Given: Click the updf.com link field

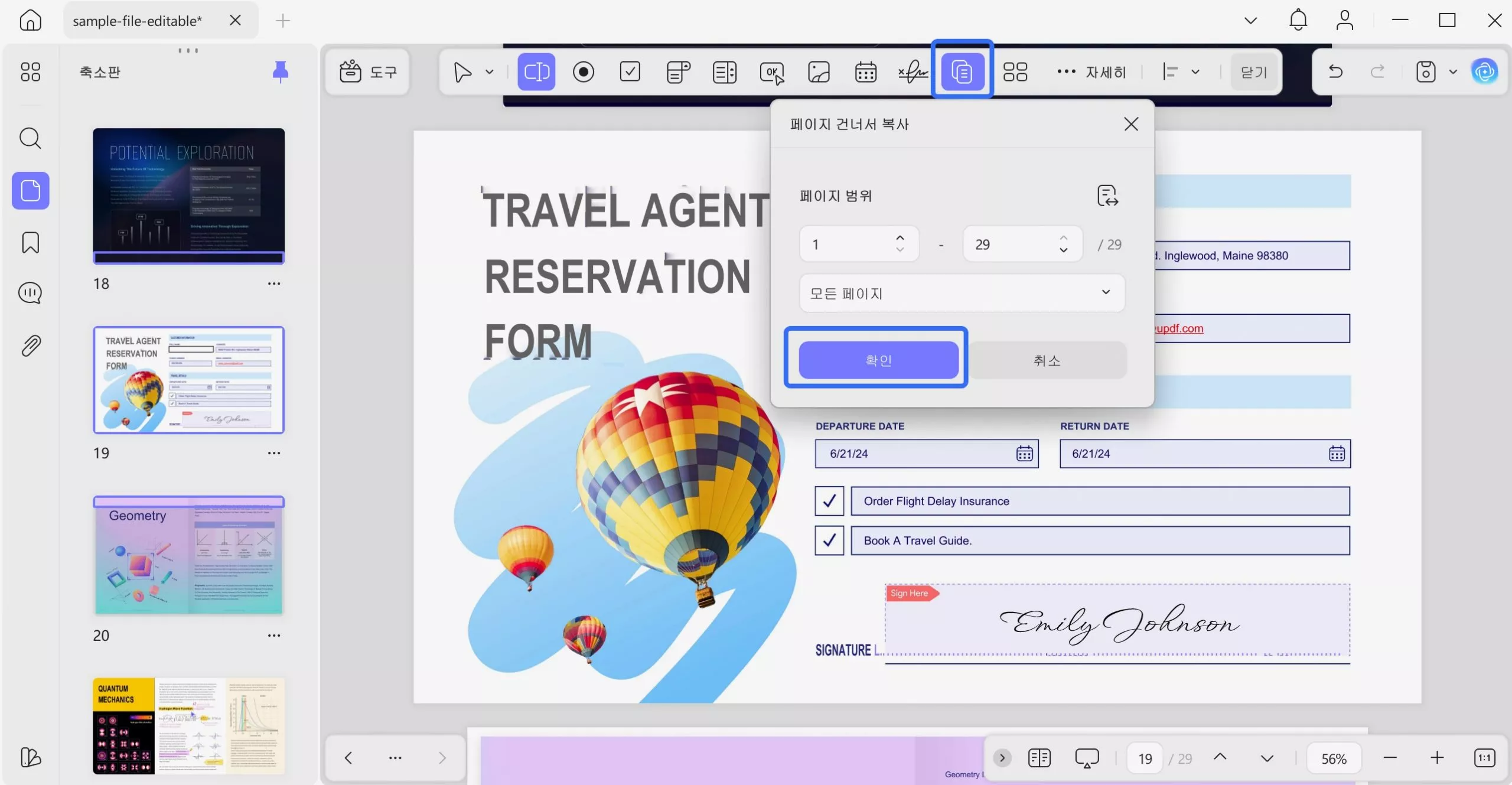Looking at the screenshot, I should pos(1252,328).
